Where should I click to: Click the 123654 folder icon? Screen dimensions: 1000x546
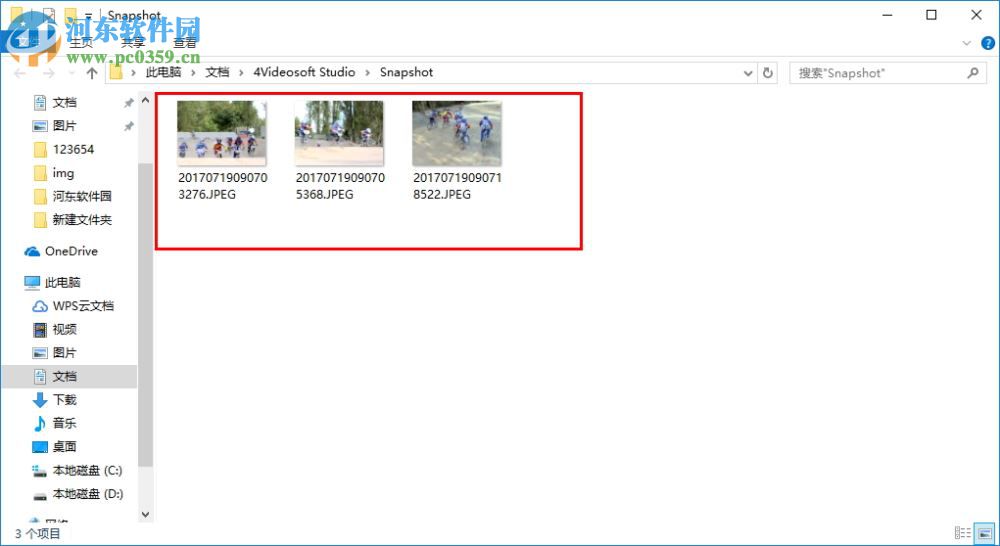coord(40,150)
